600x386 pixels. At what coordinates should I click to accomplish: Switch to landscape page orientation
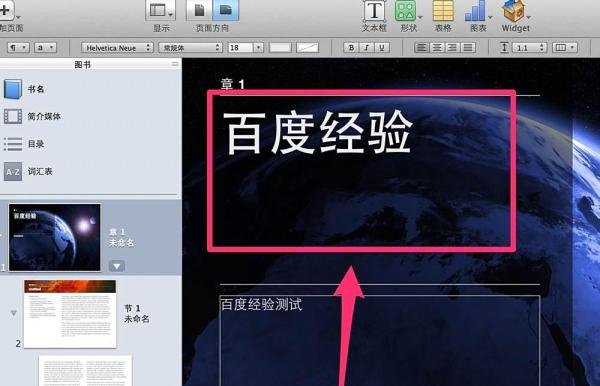coord(225,10)
